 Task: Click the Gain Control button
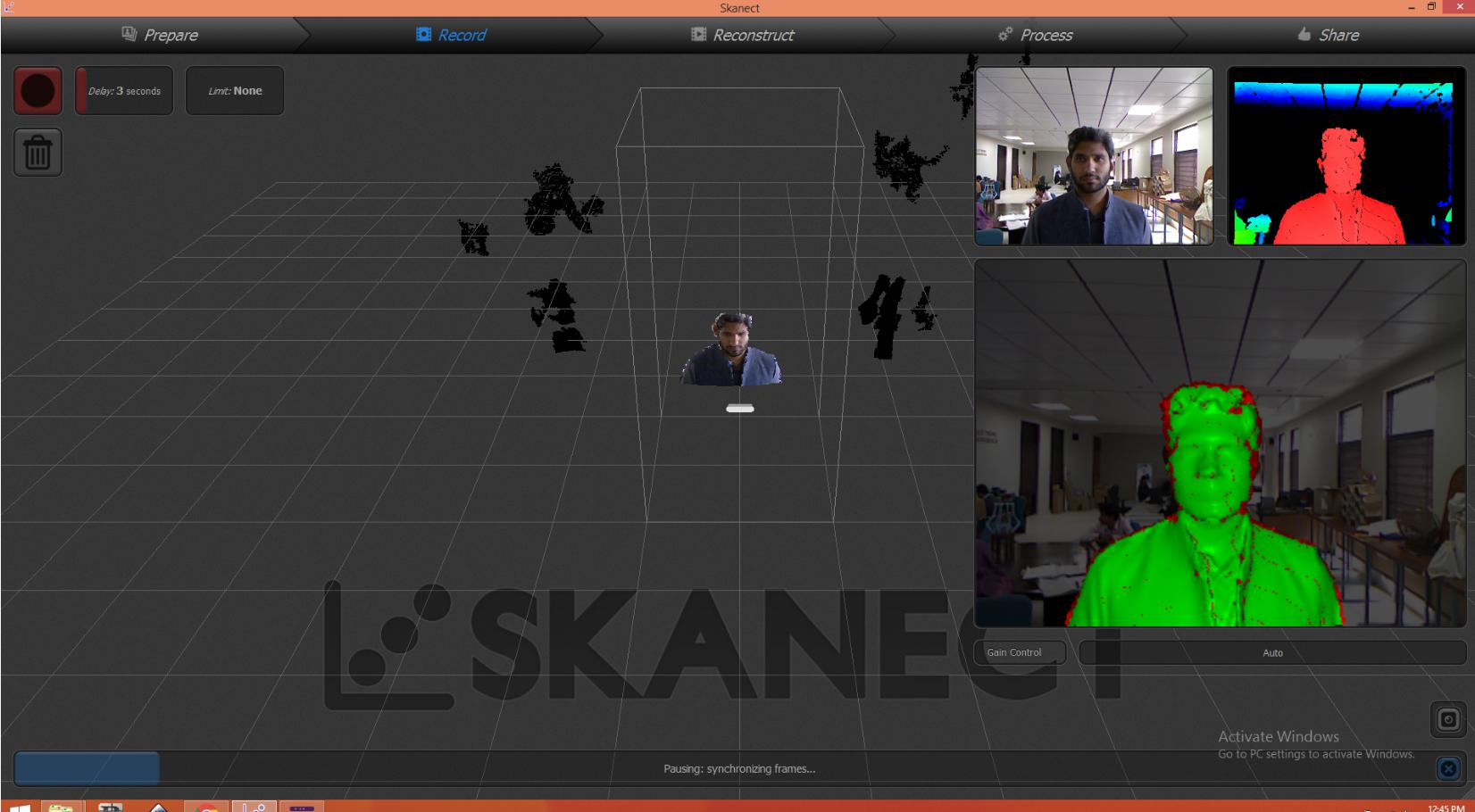click(1020, 652)
